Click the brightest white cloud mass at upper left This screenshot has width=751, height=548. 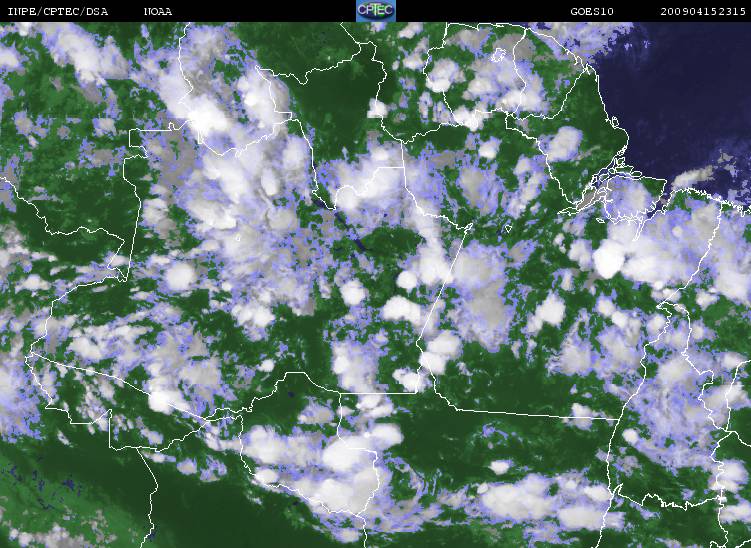212,118
